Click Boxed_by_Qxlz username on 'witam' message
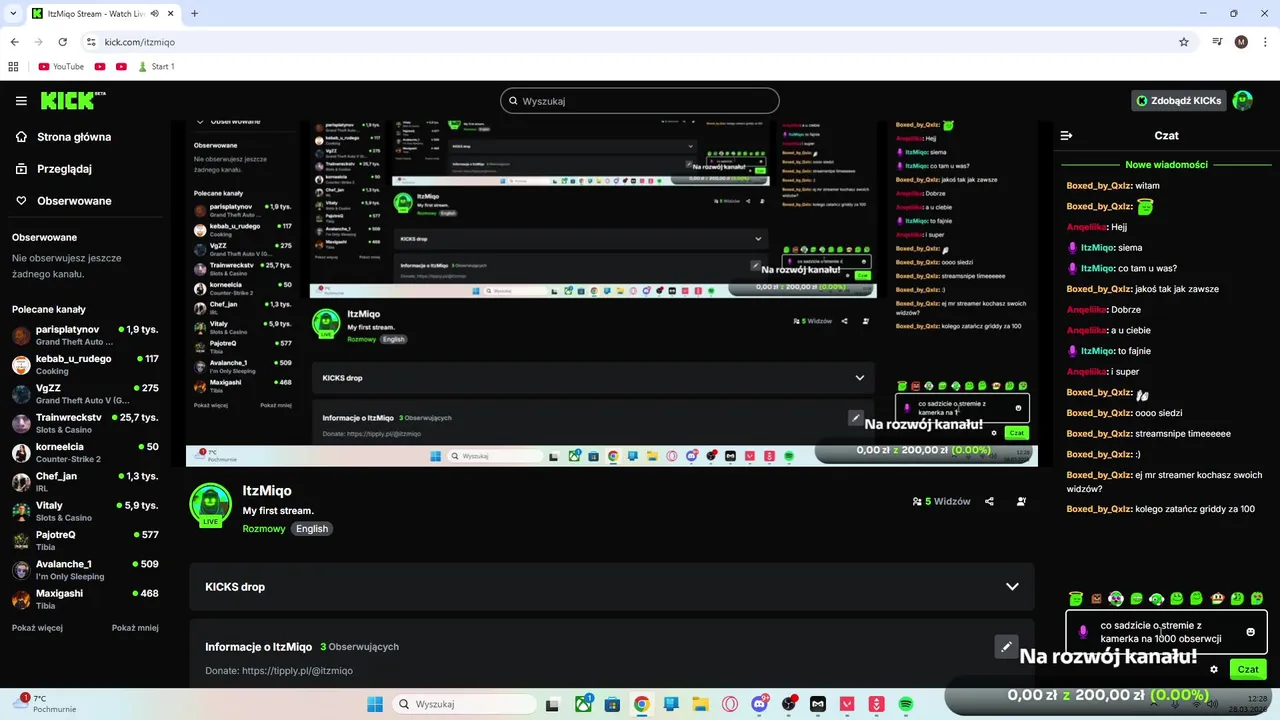This screenshot has height=720, width=1280. 1099,186
